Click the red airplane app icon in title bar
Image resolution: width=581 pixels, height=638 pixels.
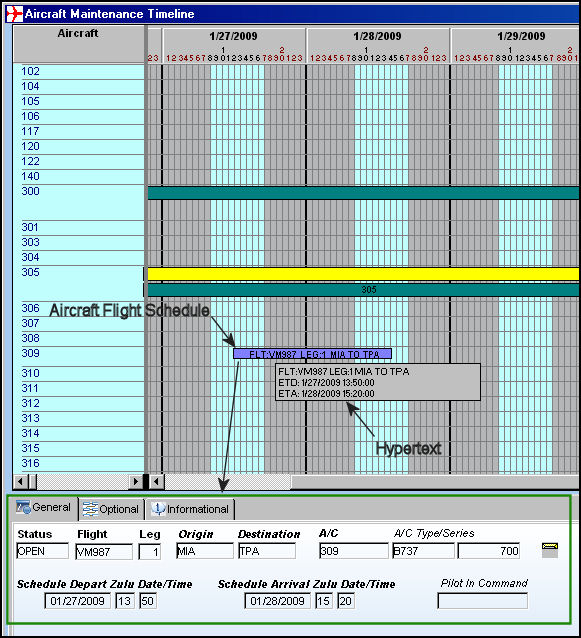(14, 14)
